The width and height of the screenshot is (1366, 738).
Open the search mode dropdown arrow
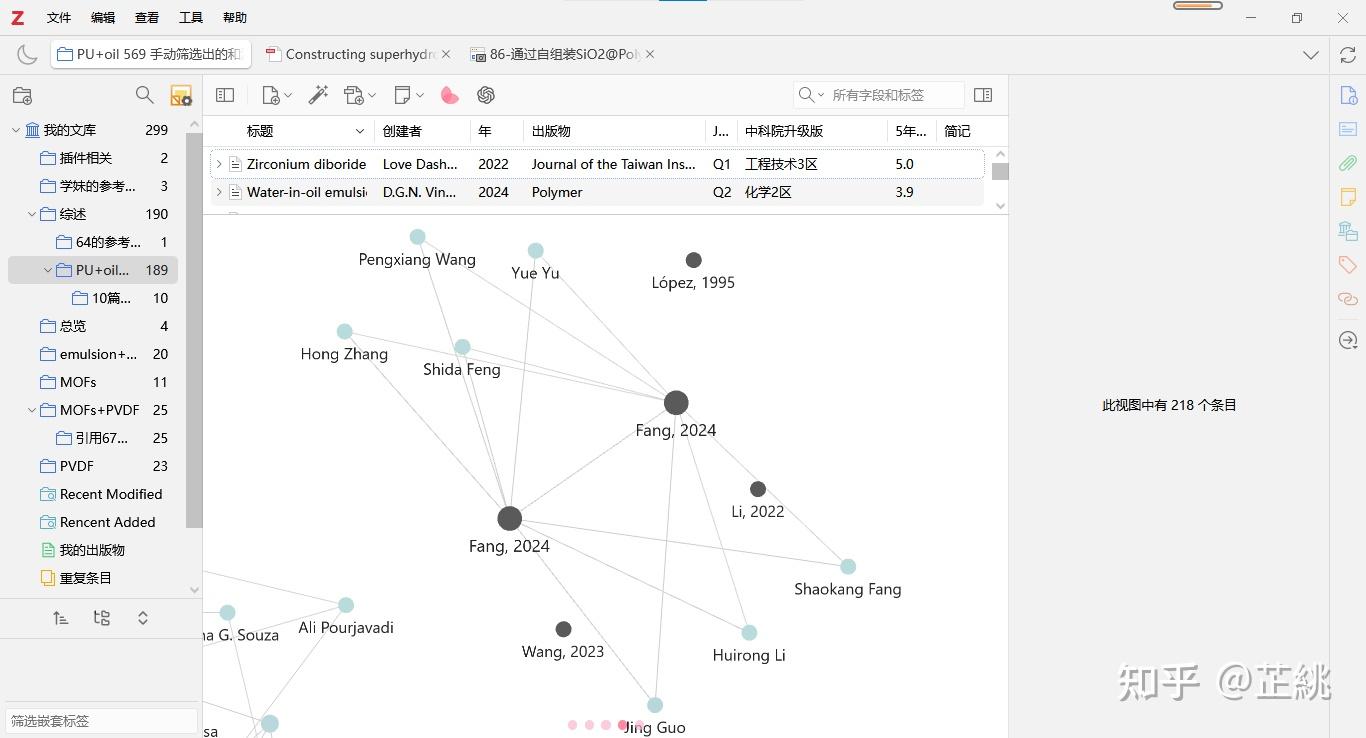click(821, 95)
